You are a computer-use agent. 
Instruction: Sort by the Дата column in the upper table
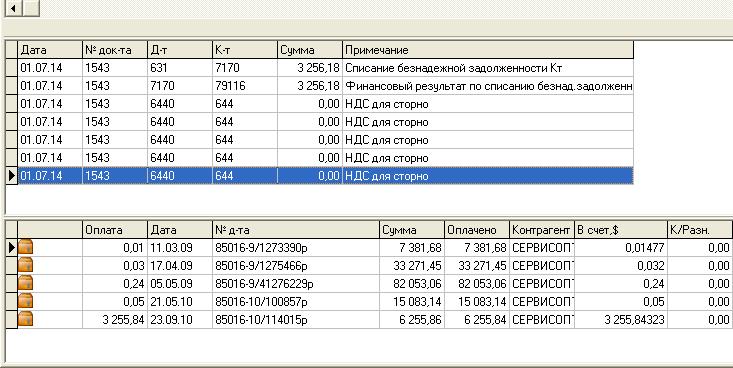[50, 50]
